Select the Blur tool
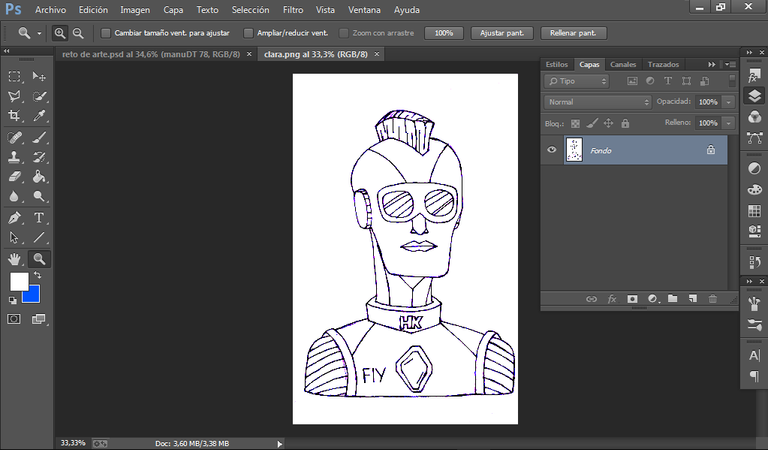The width and height of the screenshot is (768, 450). 14,196
